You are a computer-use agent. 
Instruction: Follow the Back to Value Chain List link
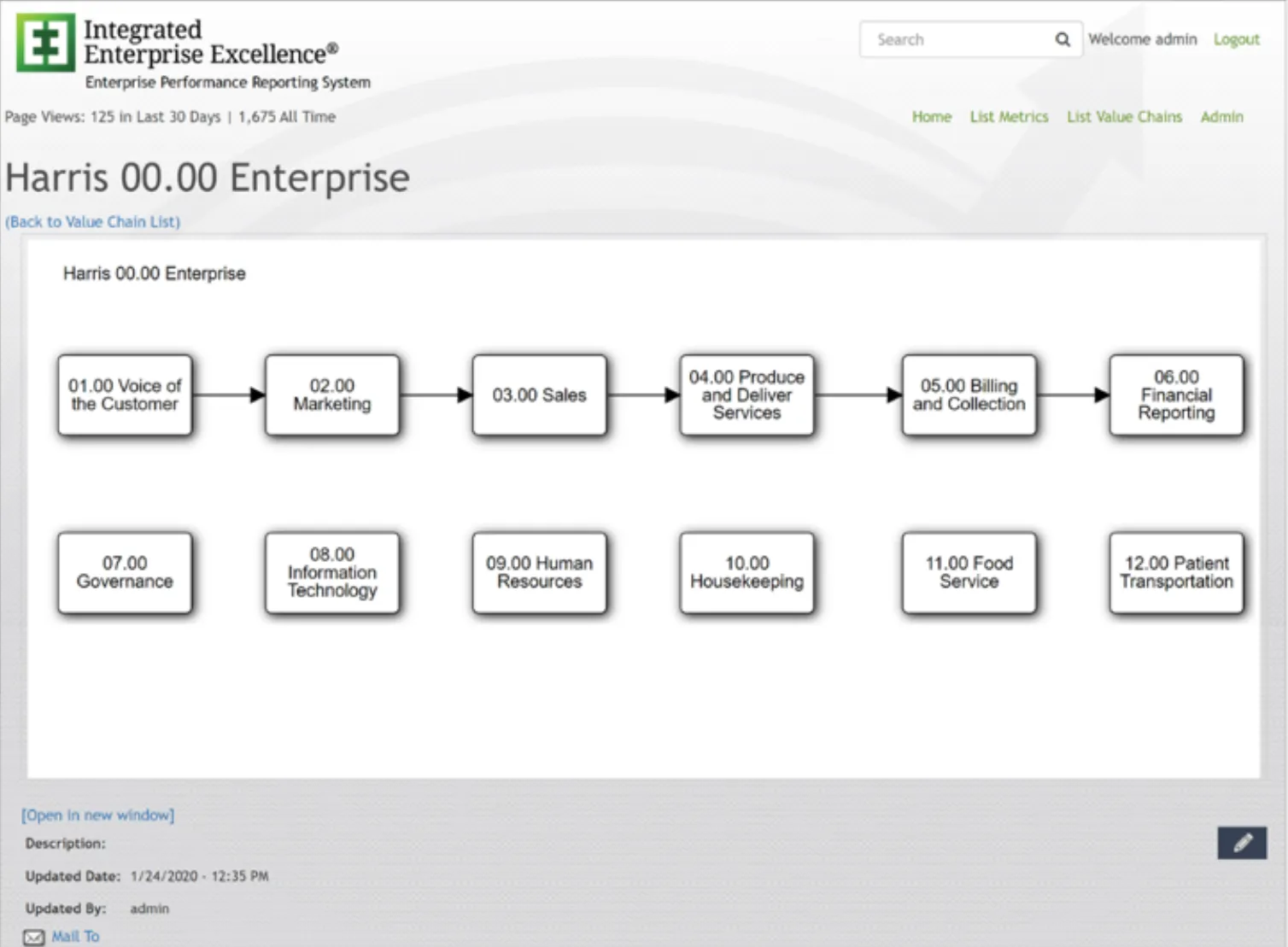coord(93,222)
